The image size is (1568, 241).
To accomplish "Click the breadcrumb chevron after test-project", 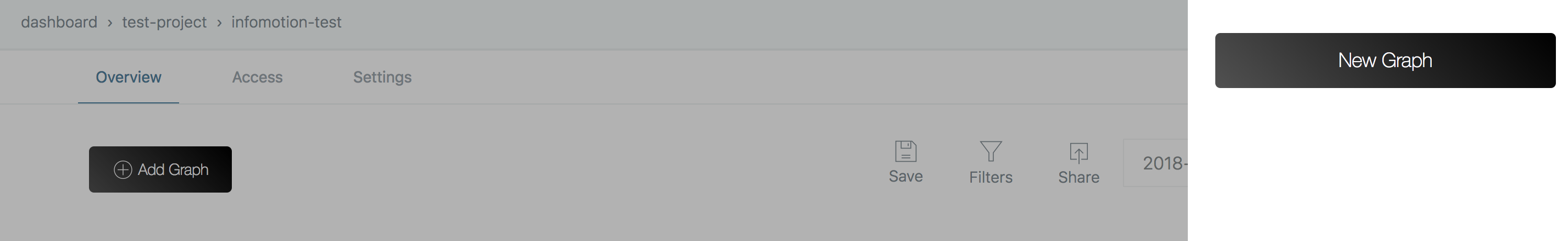I will (219, 23).
